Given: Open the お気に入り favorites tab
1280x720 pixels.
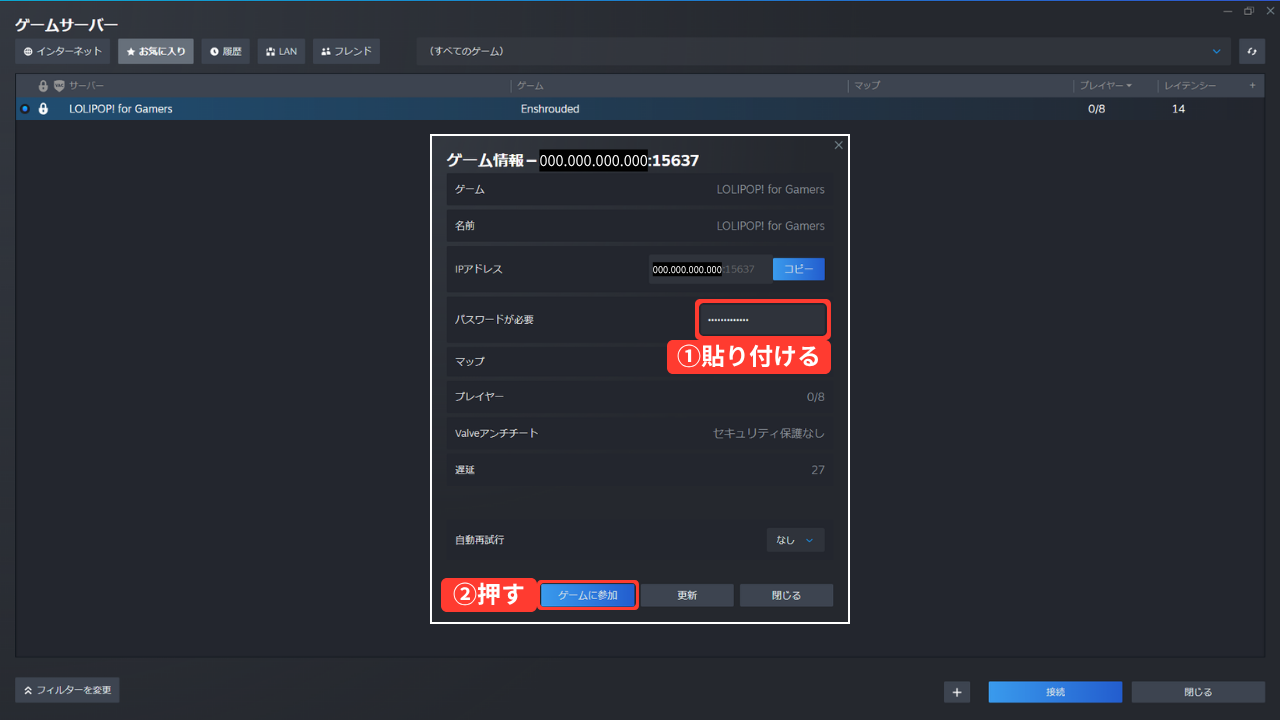Looking at the screenshot, I should 156,51.
